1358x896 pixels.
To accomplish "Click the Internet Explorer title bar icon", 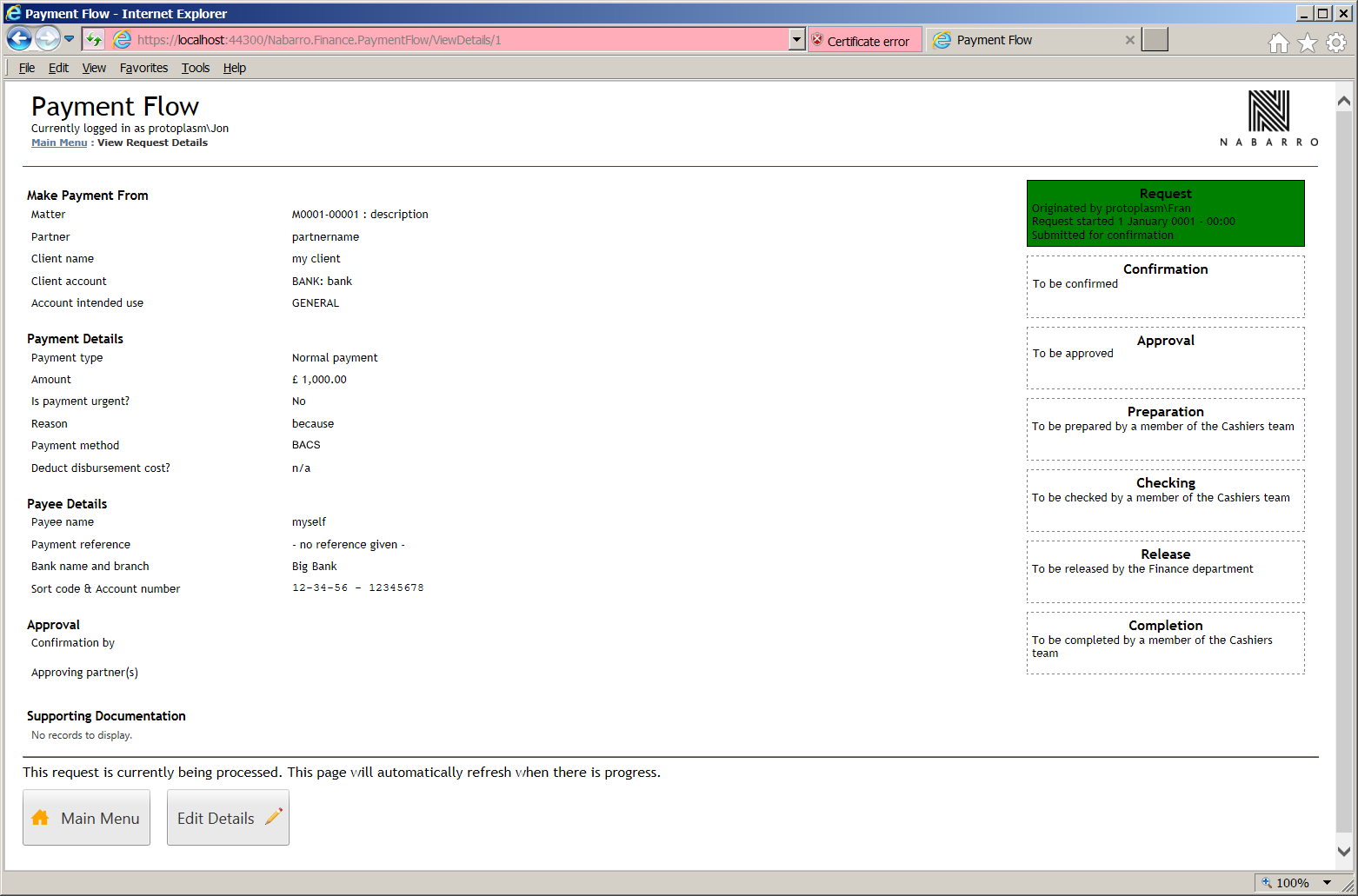I will pyautogui.click(x=13, y=12).
